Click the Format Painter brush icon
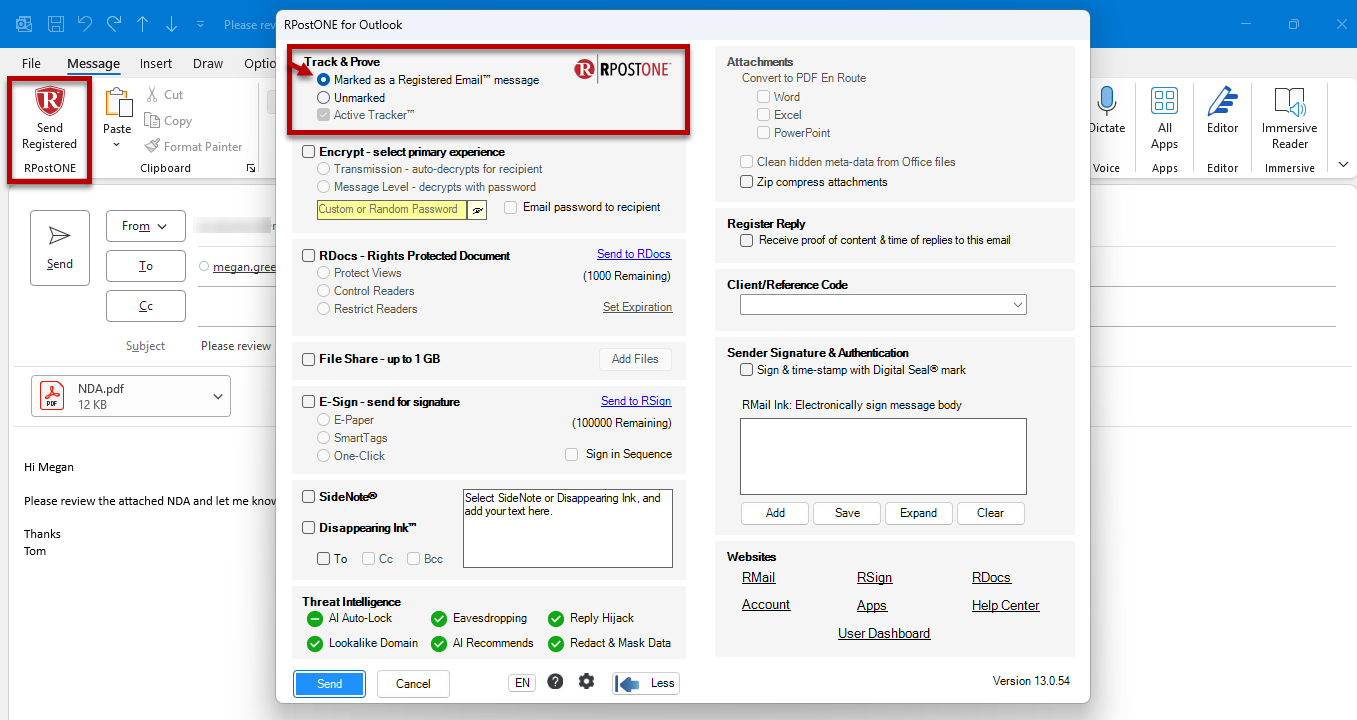 (152, 146)
